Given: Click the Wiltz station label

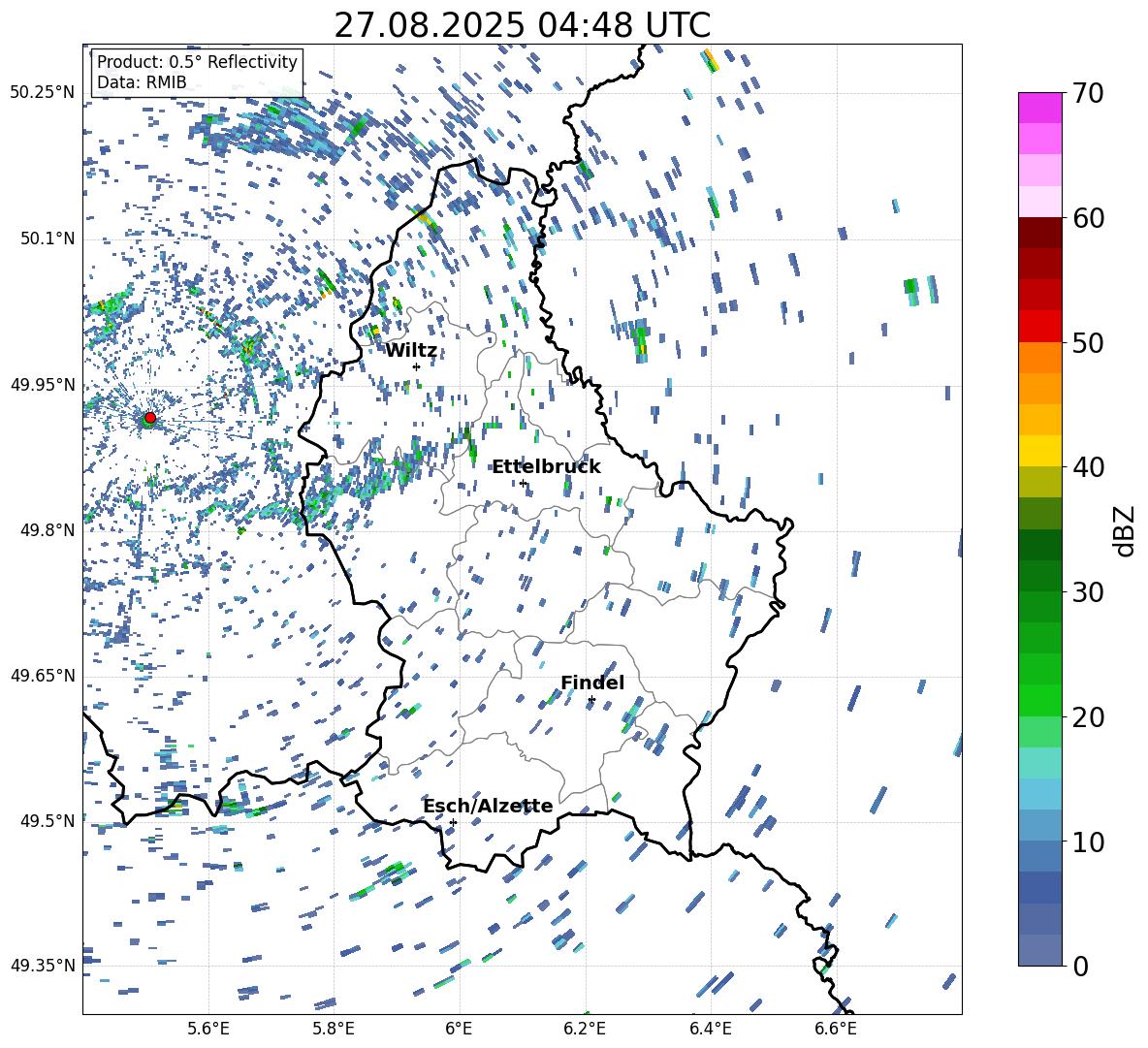Looking at the screenshot, I should [x=411, y=351].
